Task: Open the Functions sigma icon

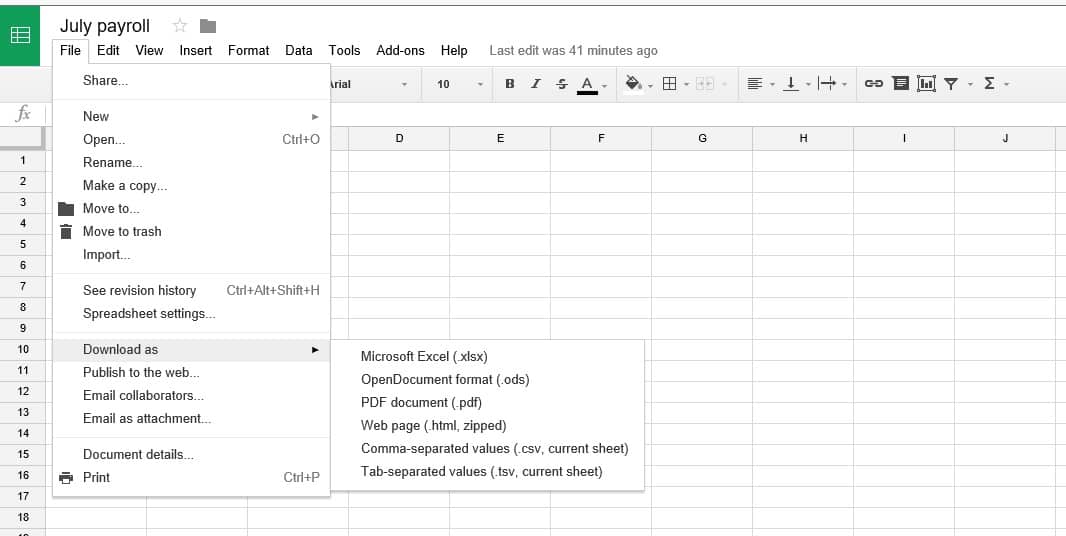Action: point(989,84)
